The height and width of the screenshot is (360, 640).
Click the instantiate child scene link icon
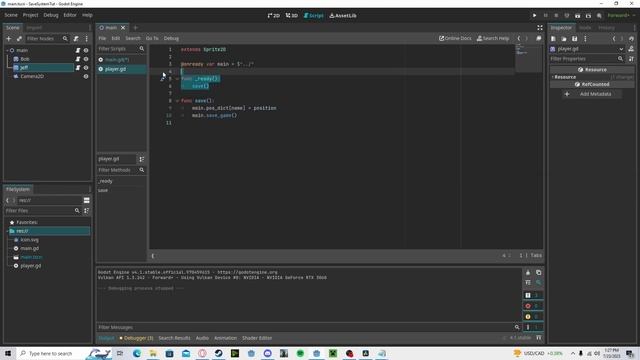[19, 38]
